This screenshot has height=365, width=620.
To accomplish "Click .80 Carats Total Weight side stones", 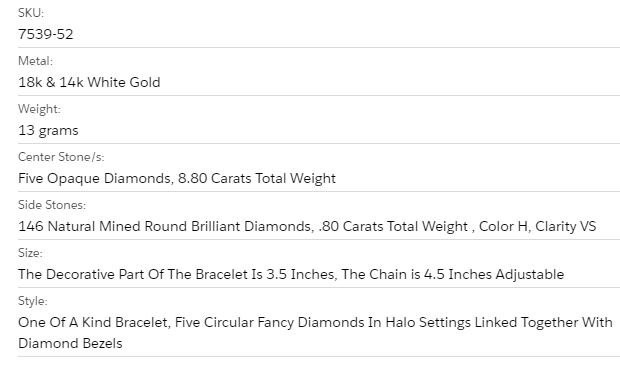I will [x=393, y=227].
